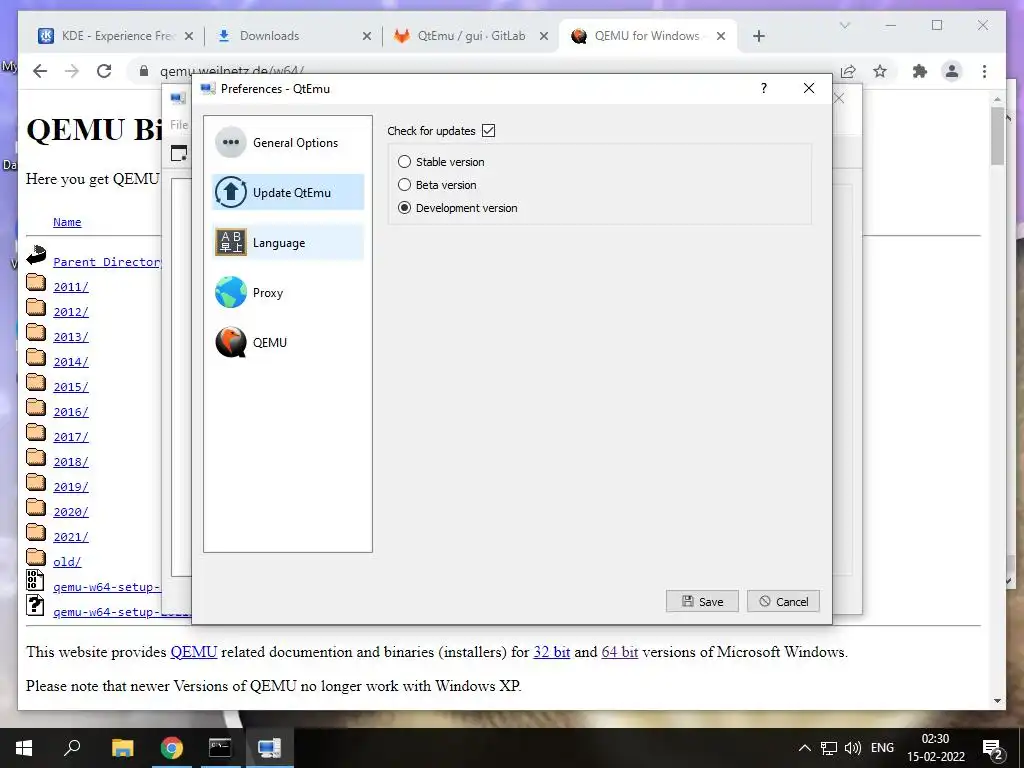Select Stable version radio button
The image size is (1024, 768).
coord(404,161)
